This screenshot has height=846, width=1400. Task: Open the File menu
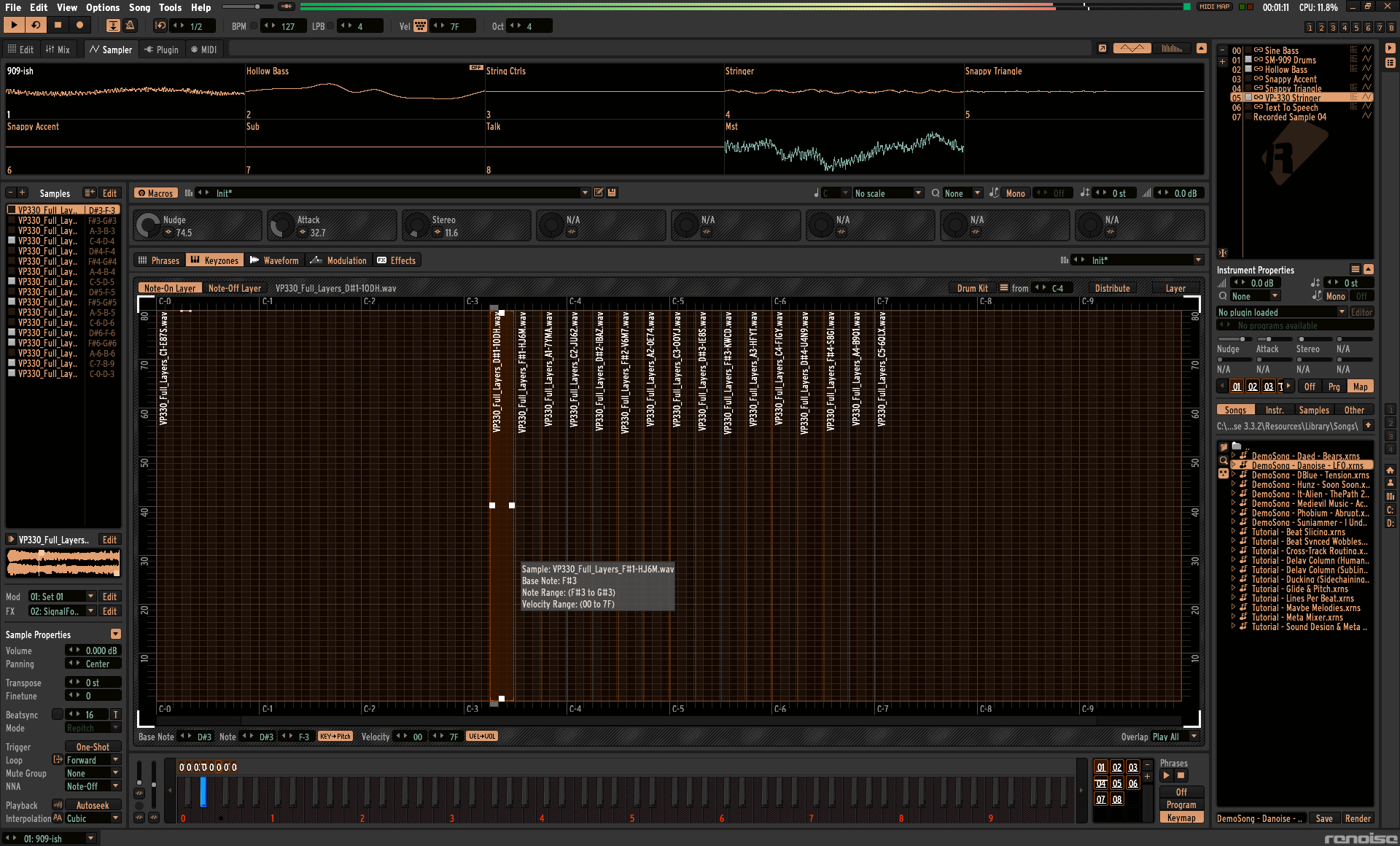13,7
